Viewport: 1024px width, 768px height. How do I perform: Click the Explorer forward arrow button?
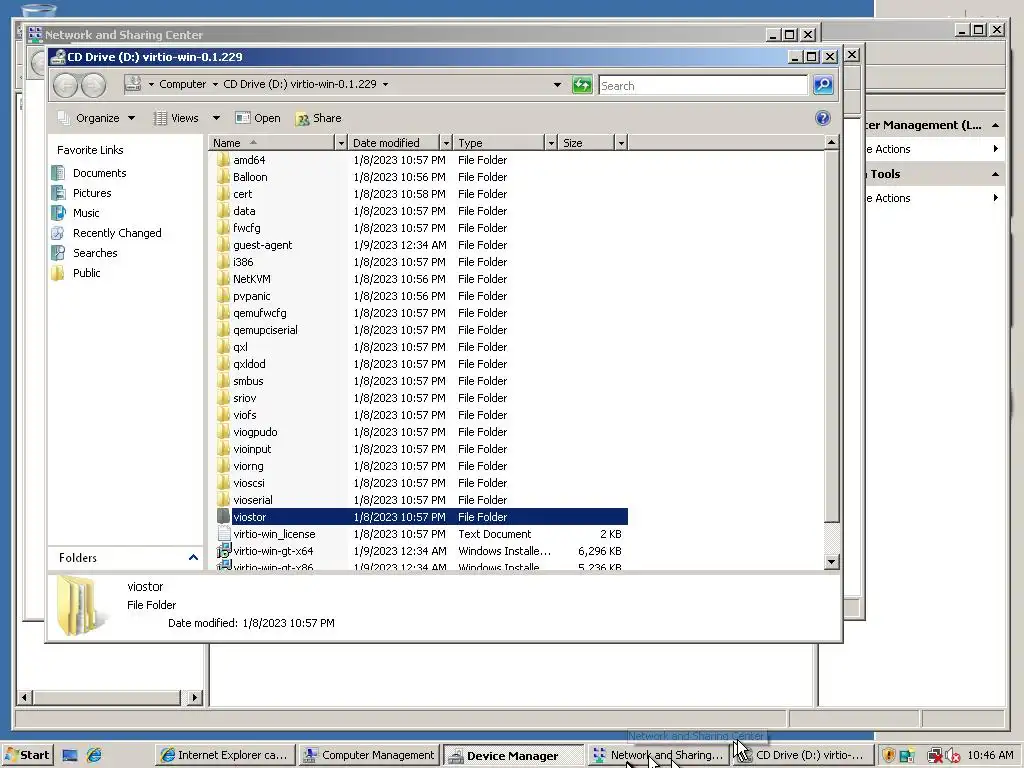93,86
